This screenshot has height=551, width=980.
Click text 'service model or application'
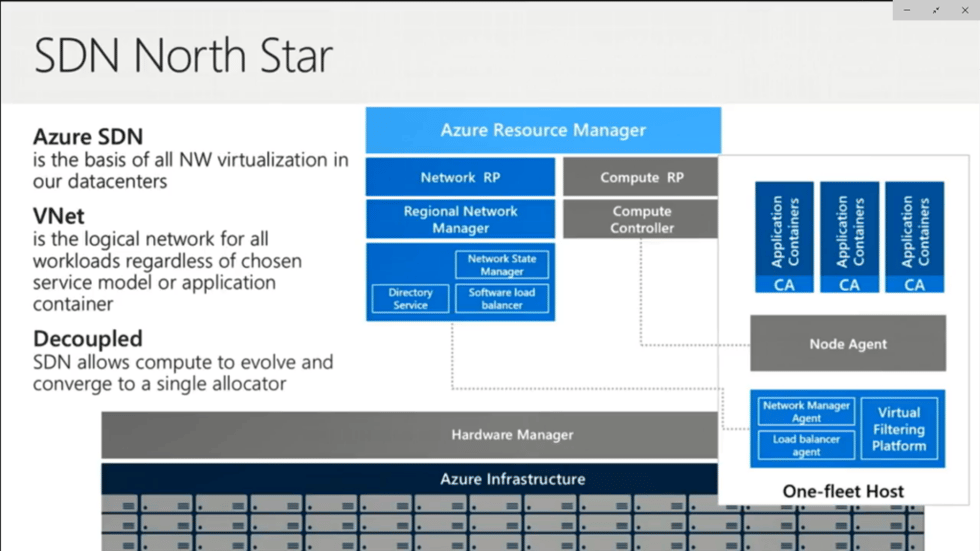tap(154, 282)
